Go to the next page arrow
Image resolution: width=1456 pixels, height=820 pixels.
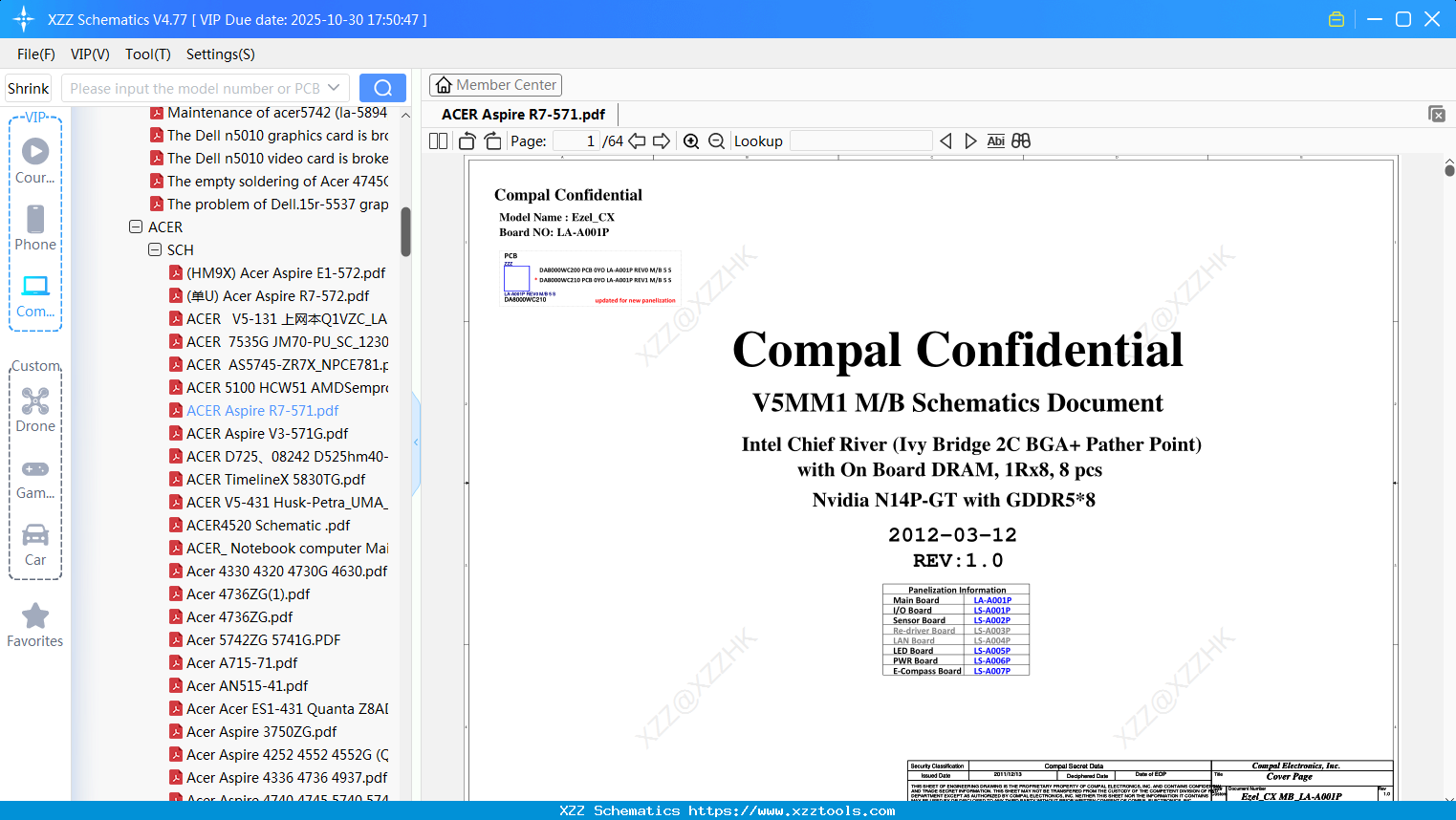(662, 141)
